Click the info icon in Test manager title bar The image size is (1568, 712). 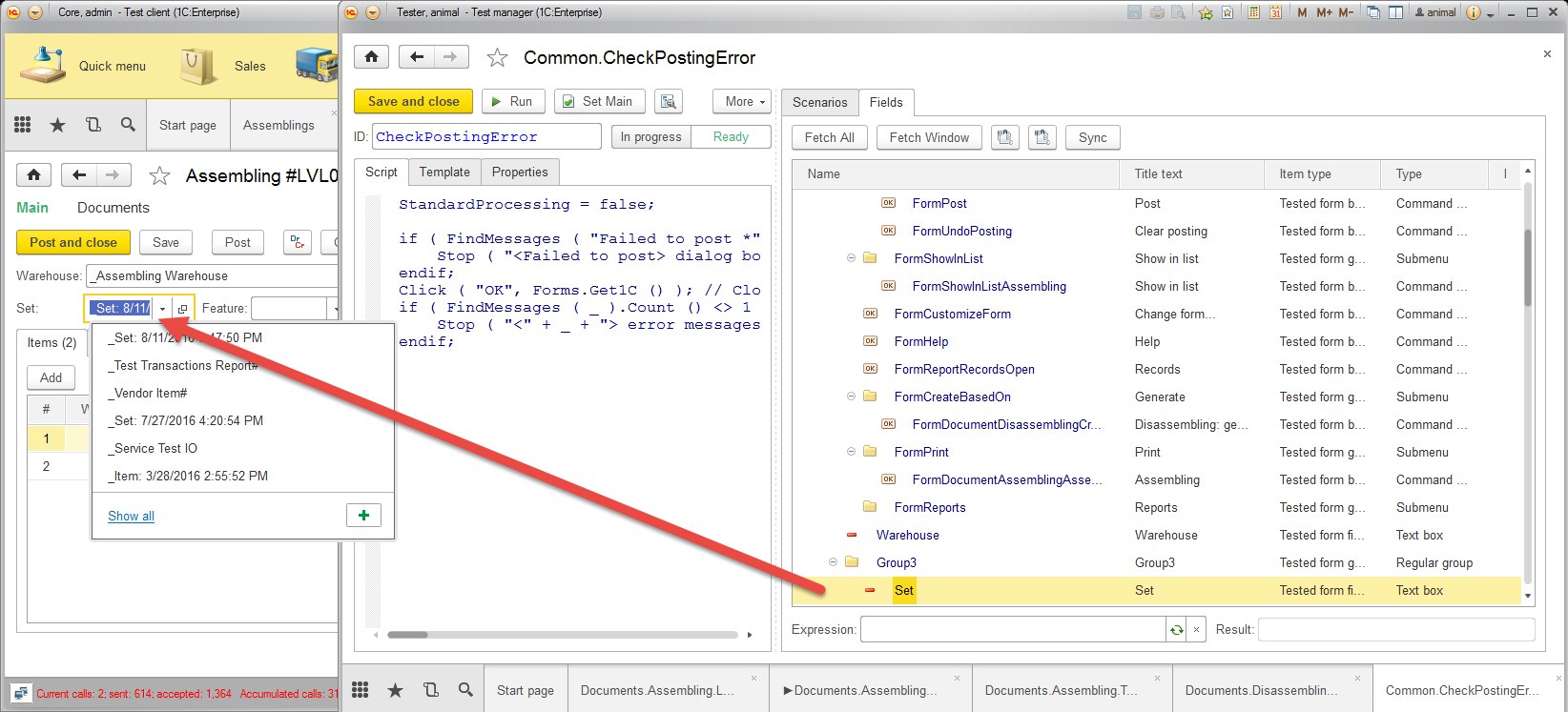1474,12
